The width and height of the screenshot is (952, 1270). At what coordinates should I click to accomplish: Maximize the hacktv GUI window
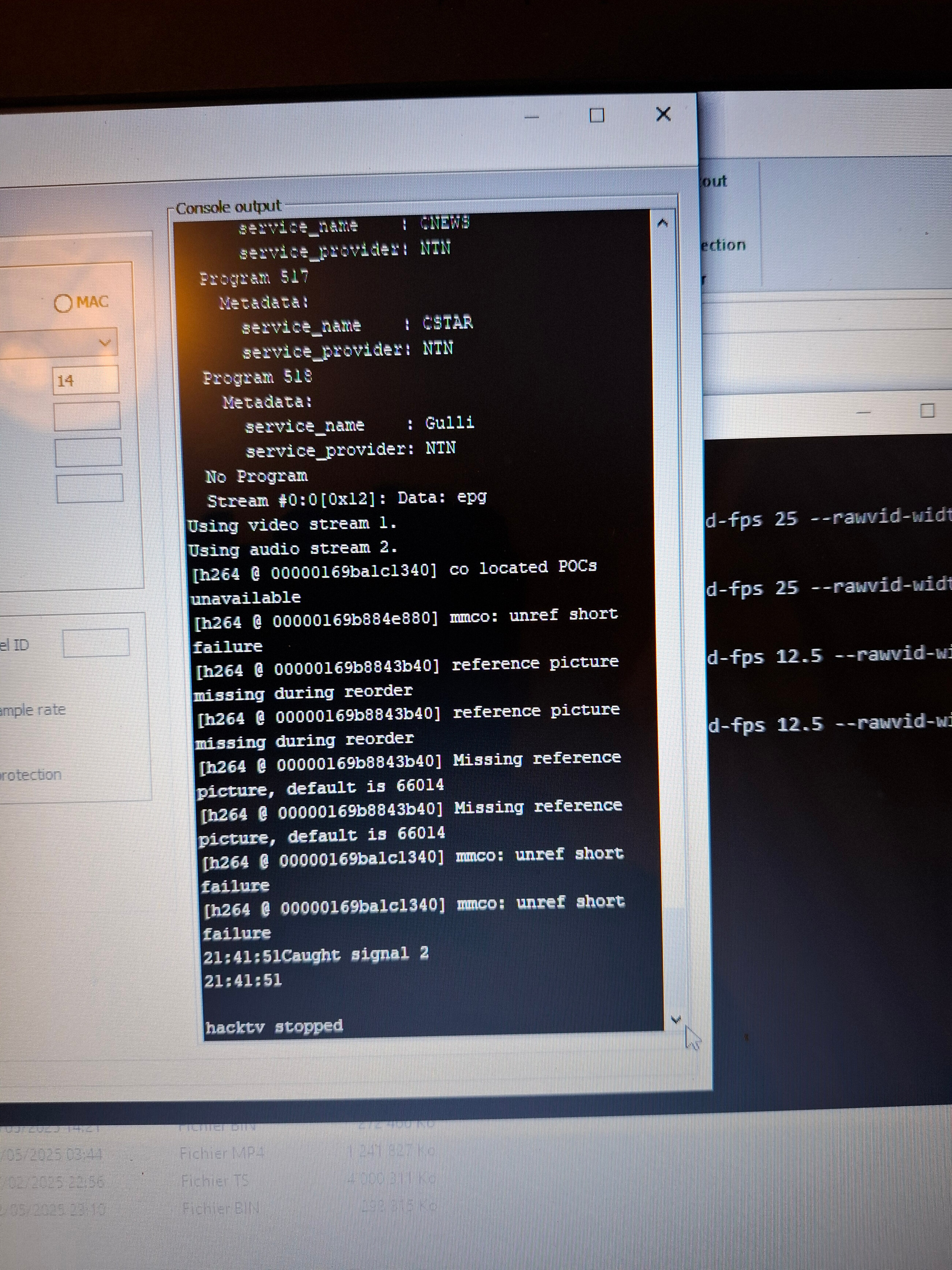pos(597,116)
